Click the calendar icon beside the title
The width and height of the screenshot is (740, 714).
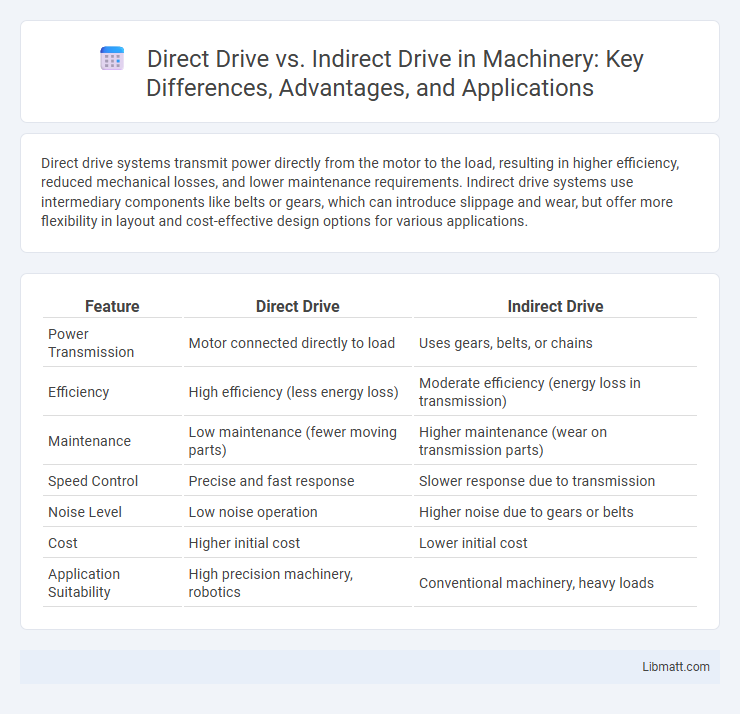pos(112,59)
